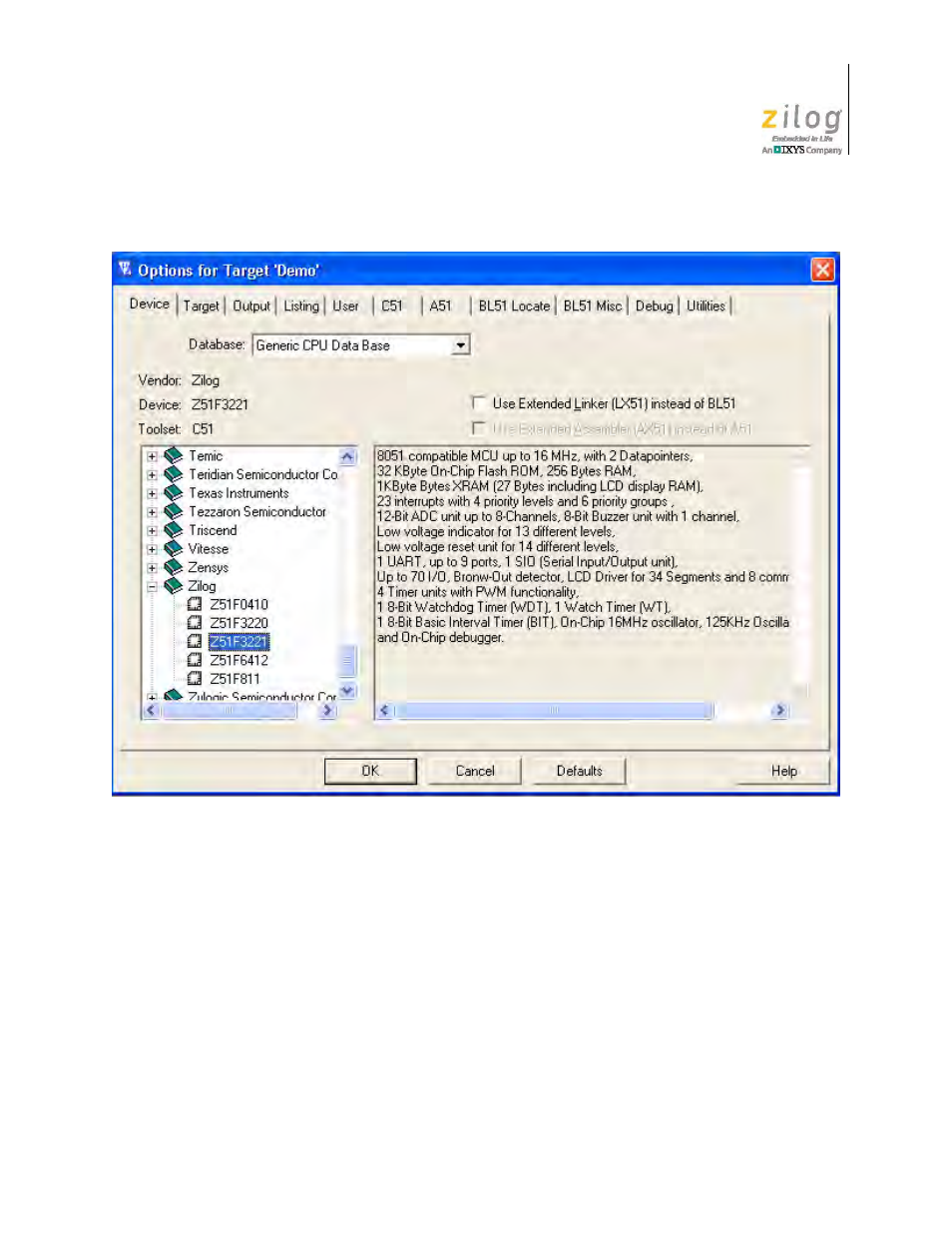
Task: Open the User tab
Action: (345, 306)
